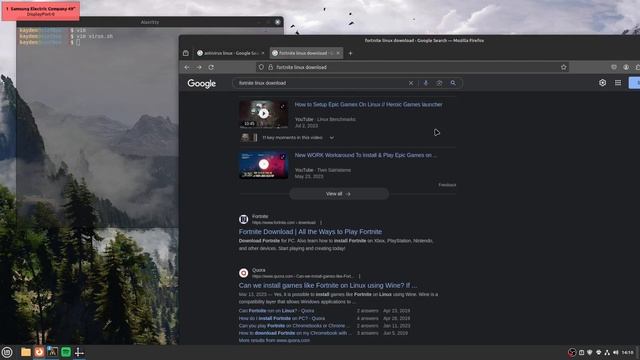This screenshot has height=360, width=640.
Task: Start Google voice search microphone
Action: [x=426, y=83]
